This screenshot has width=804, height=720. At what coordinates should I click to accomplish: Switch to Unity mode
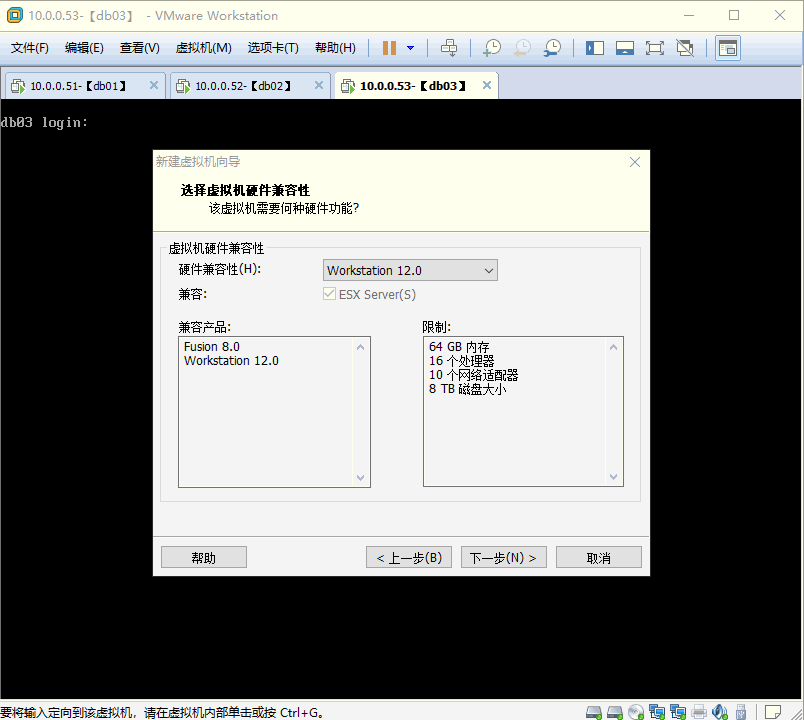pyautogui.click(x=684, y=47)
